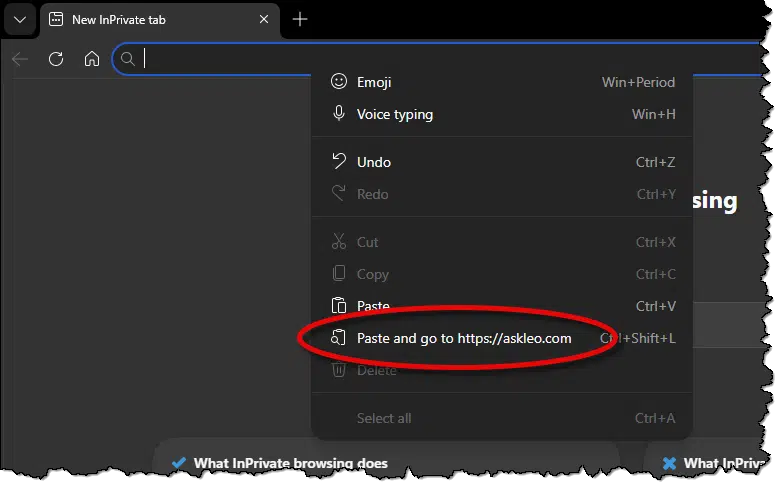The height and width of the screenshot is (487, 781).
Task: Click the blue checkmark before What InPrivate browsing does
Action: pos(179,463)
